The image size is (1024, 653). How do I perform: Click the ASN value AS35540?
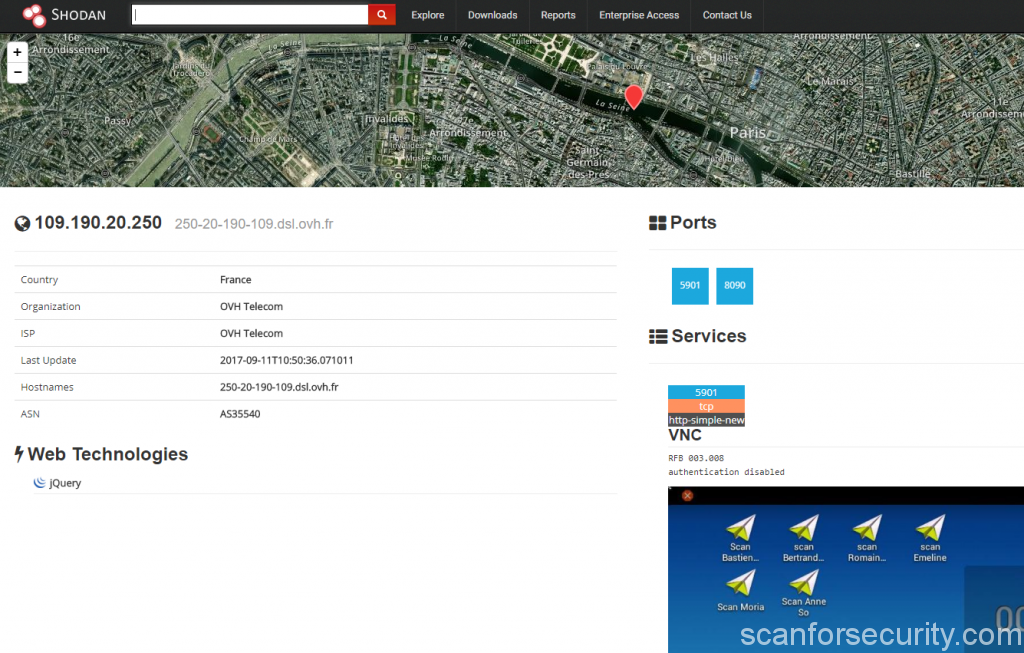(240, 413)
